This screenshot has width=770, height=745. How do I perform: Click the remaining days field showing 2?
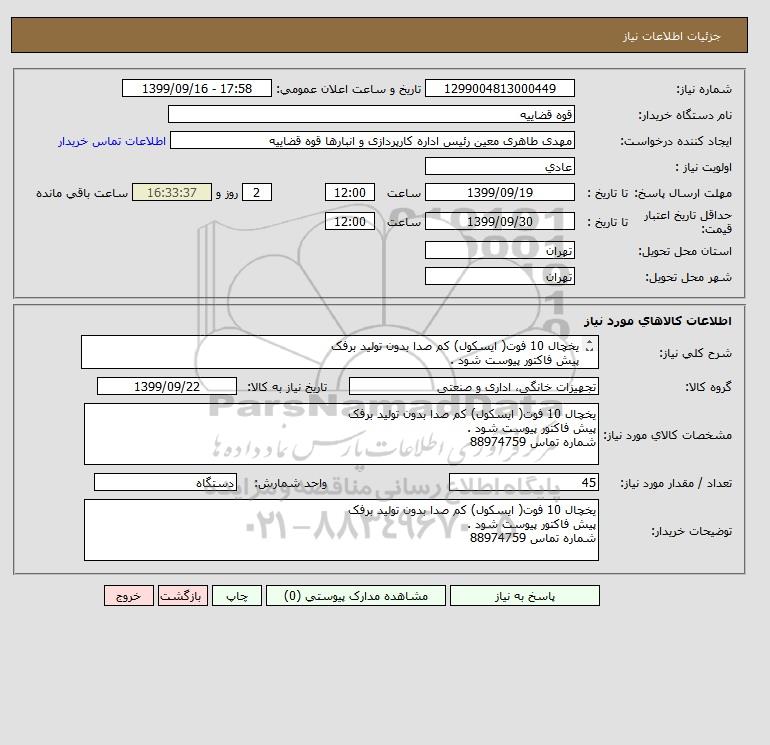coord(257,193)
